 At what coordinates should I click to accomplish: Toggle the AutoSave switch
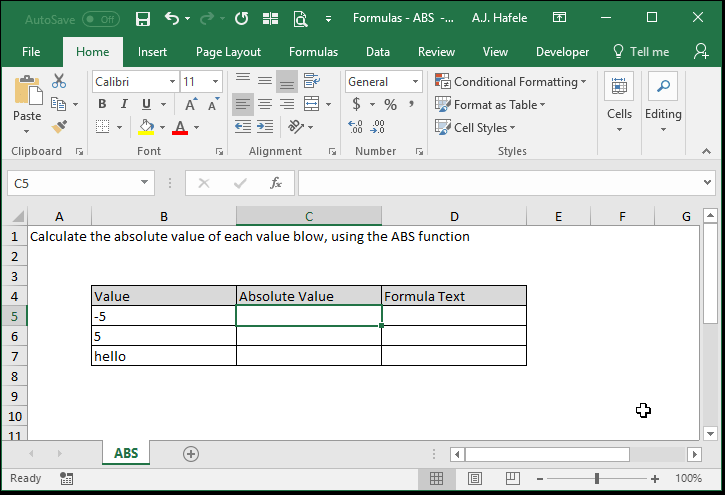pyautogui.click(x=101, y=19)
